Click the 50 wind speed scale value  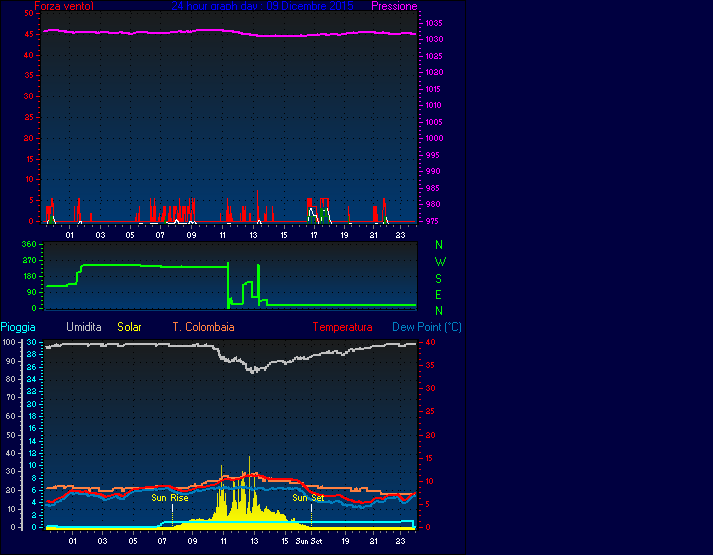click(x=29, y=13)
